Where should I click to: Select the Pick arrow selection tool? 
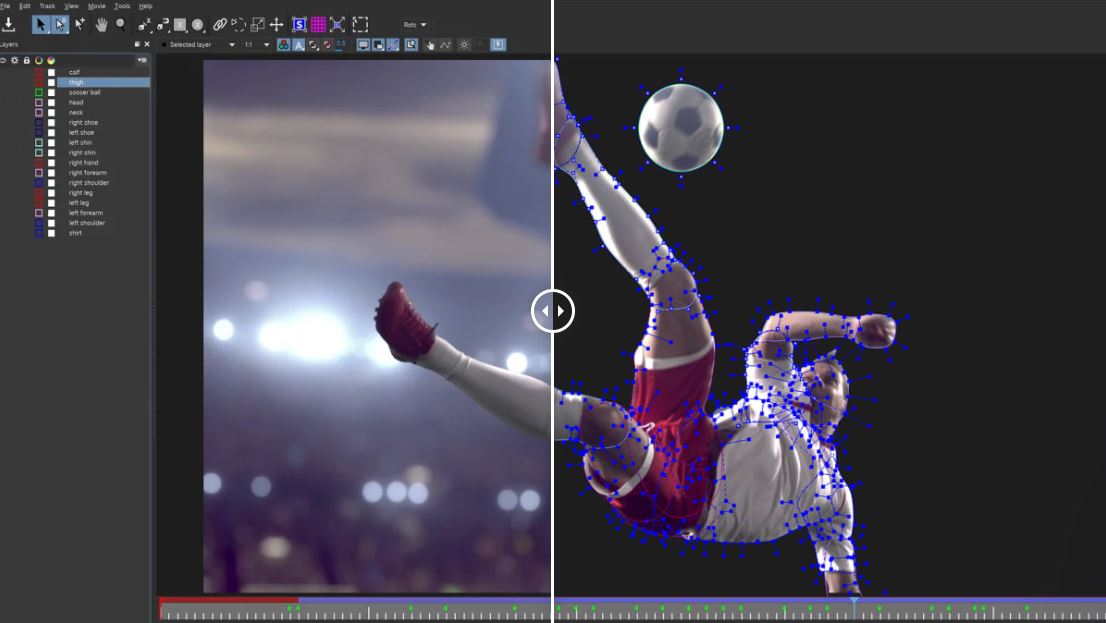coord(40,25)
